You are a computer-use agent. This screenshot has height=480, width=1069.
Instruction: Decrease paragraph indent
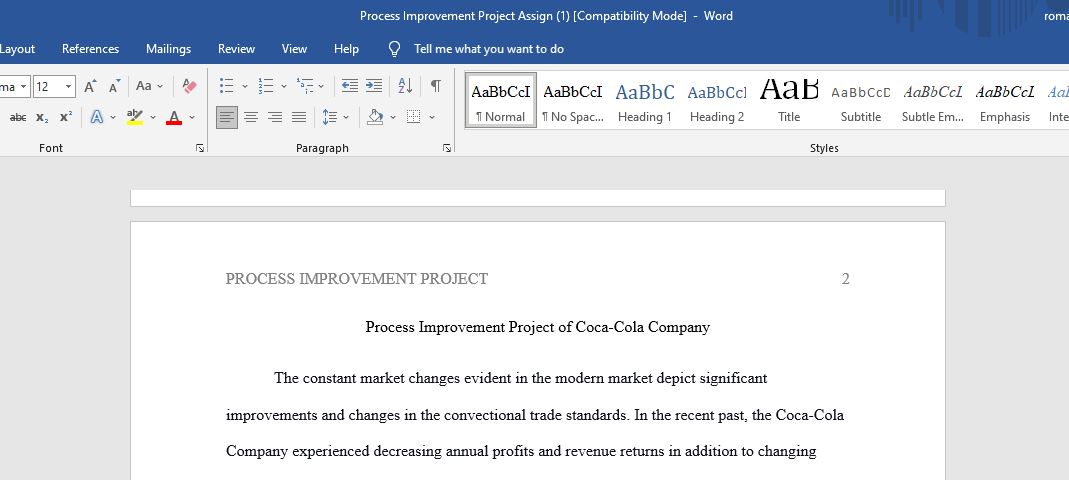pos(350,86)
